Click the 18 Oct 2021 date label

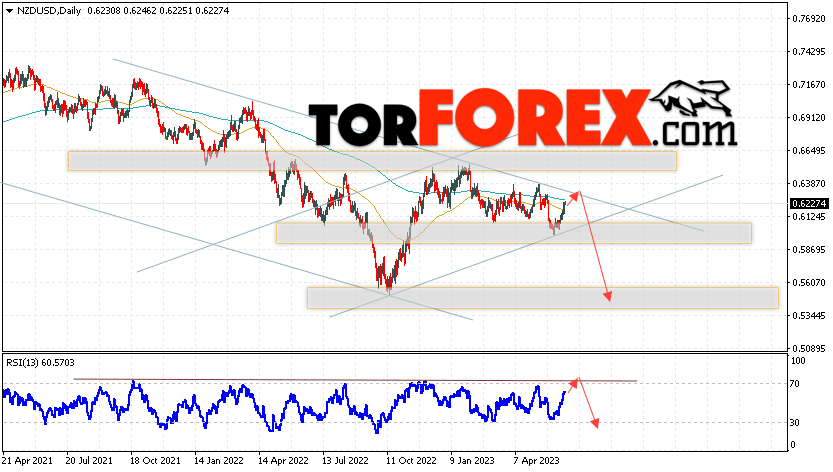[156, 461]
